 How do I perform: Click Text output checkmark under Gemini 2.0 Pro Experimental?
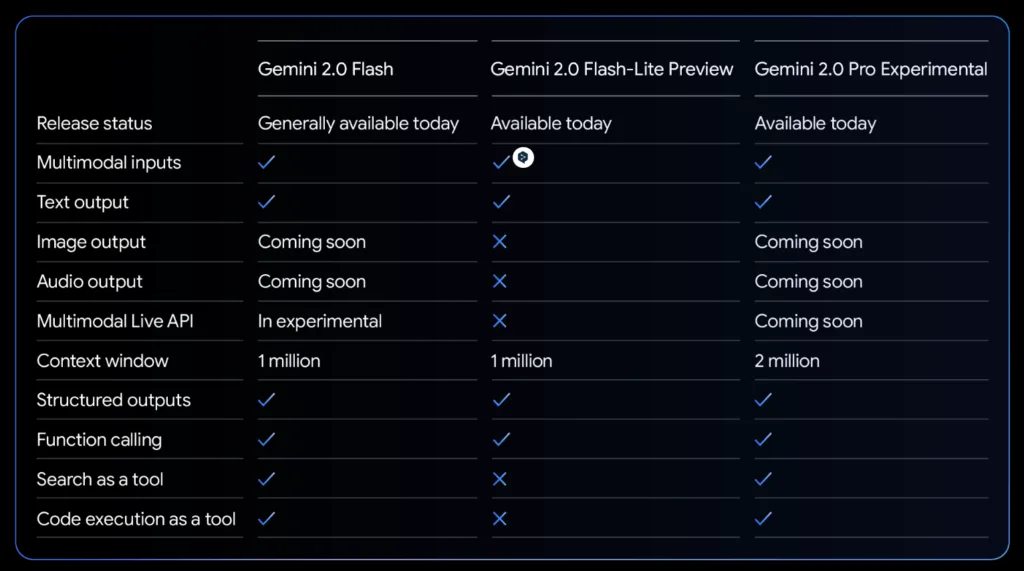pos(763,202)
